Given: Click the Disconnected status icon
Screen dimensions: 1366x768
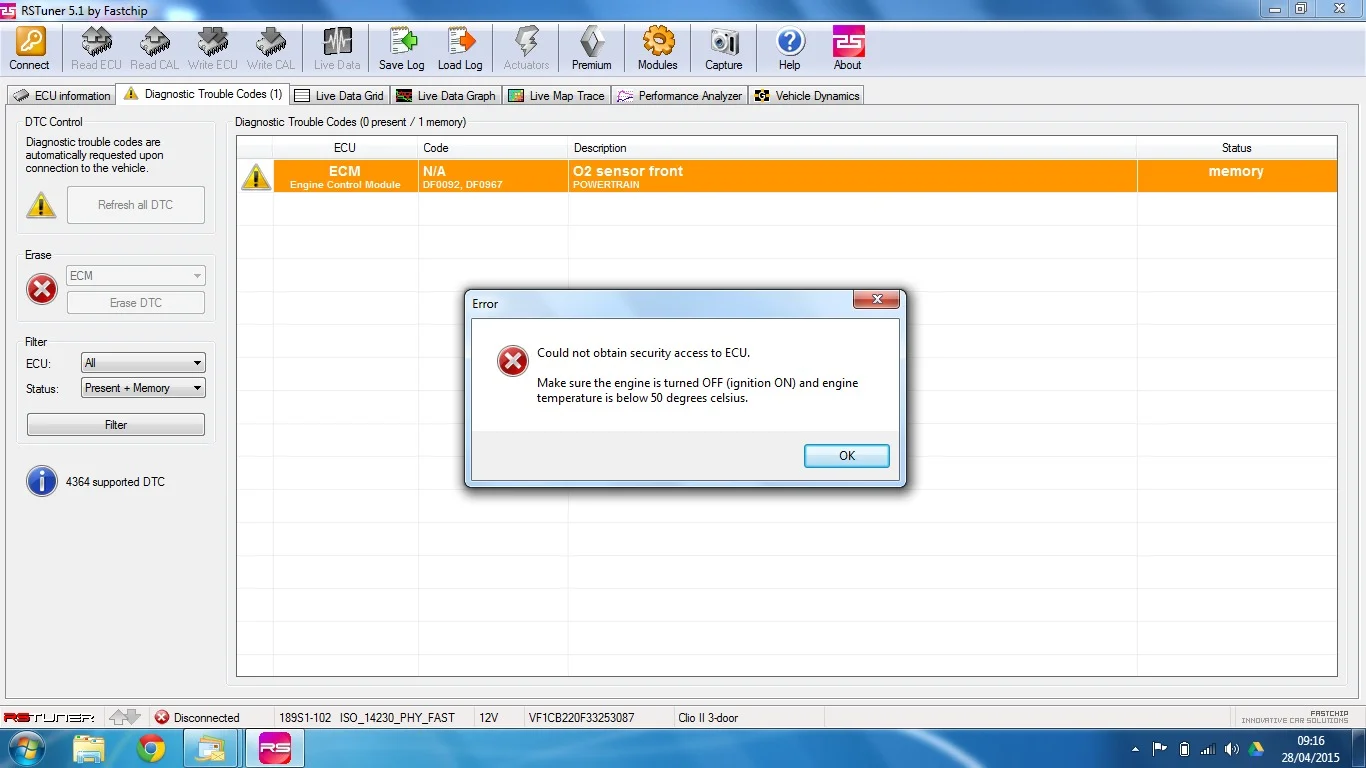Looking at the screenshot, I should pyautogui.click(x=162, y=717).
